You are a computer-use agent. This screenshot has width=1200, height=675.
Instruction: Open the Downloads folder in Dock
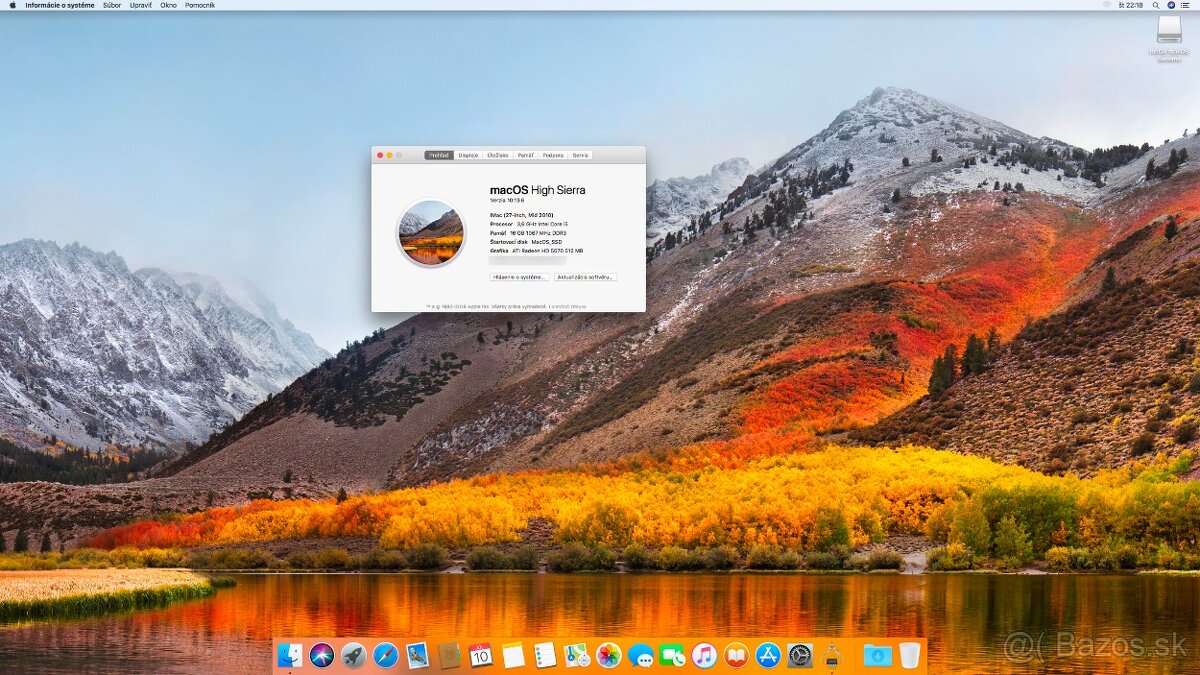pyautogui.click(x=877, y=655)
